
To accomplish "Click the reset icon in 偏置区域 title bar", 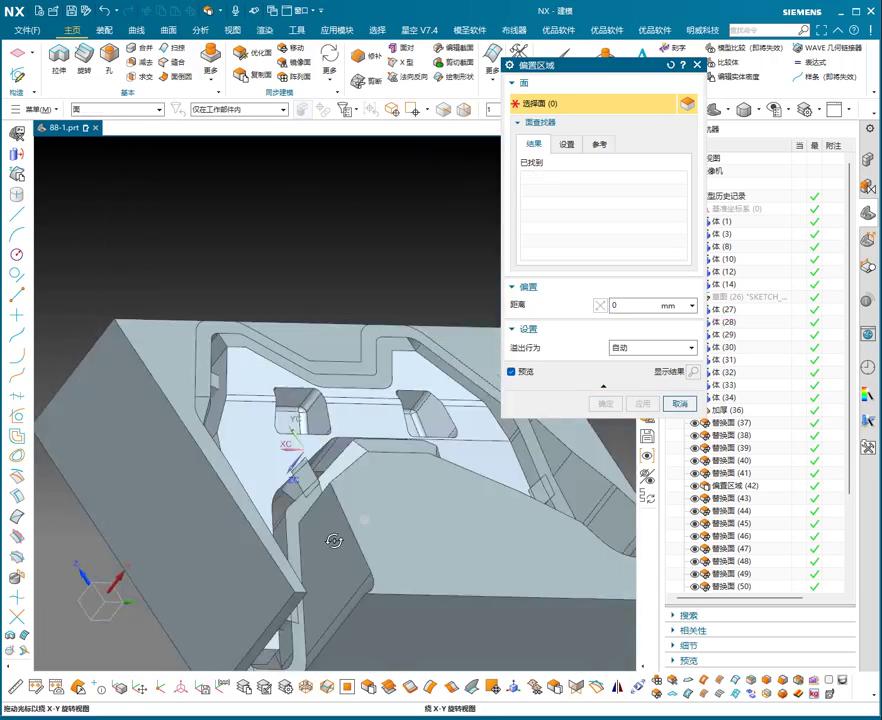I will [x=671, y=65].
